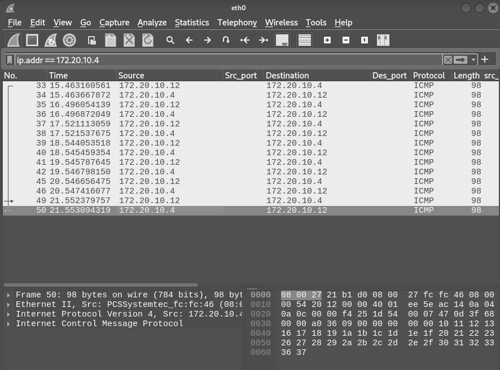Open the Tools menu
The image size is (500, 370).
[316, 23]
